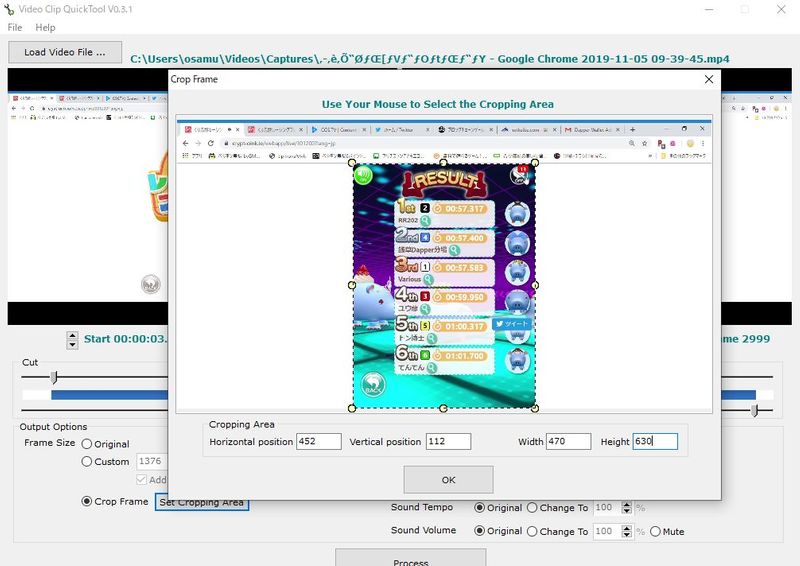Click the top-left crop handle

pos(352,161)
